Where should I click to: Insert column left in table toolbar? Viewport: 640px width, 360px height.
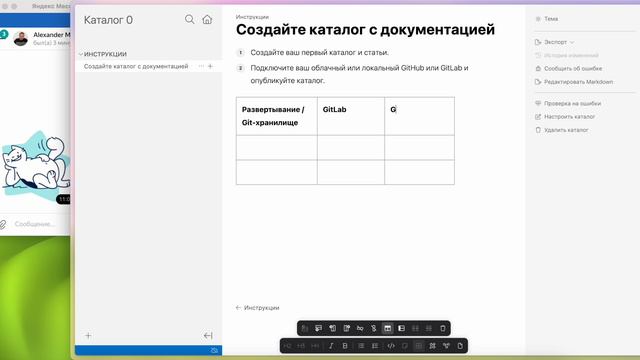(x=333, y=328)
